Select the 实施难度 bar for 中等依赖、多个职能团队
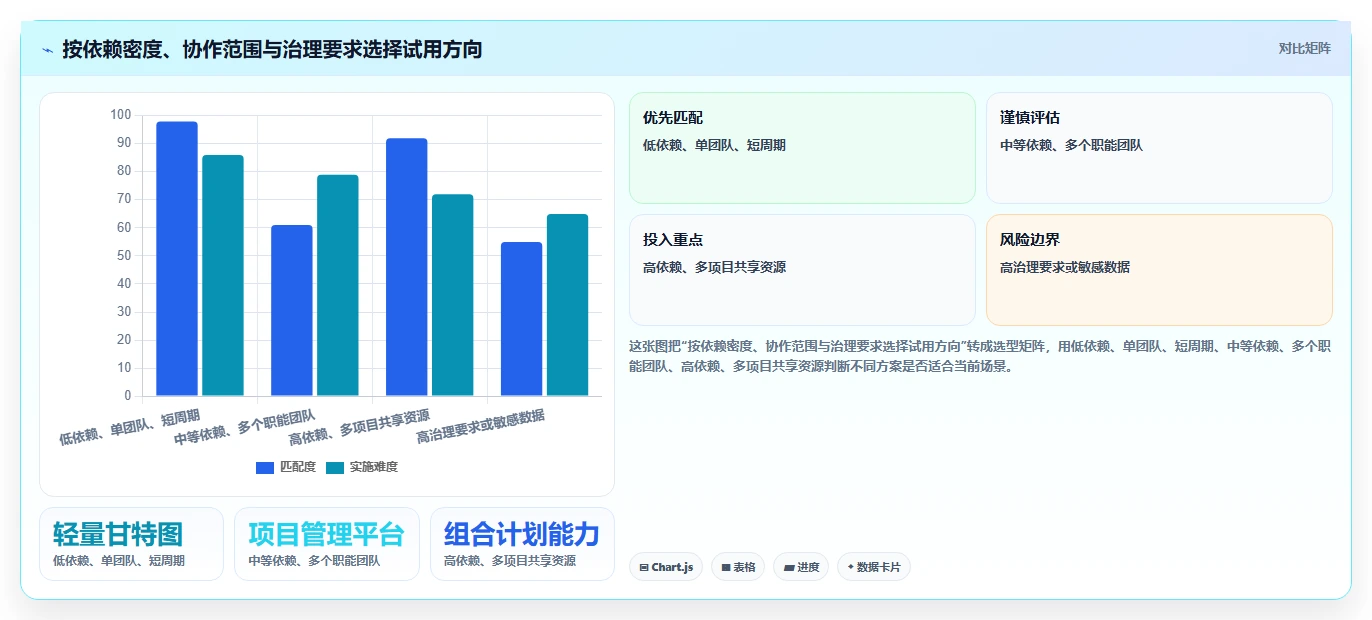1372x620 pixels. pyautogui.click(x=338, y=286)
